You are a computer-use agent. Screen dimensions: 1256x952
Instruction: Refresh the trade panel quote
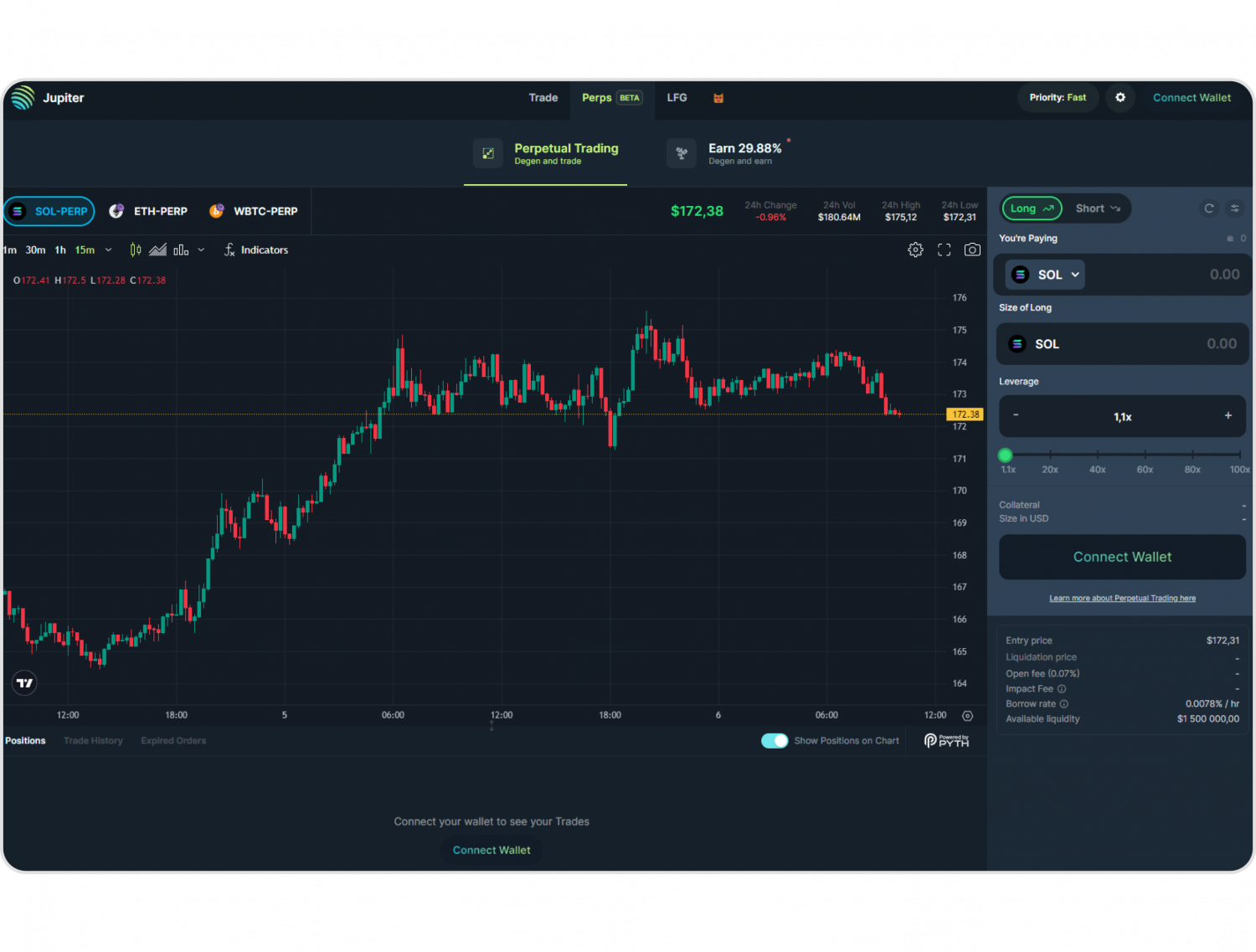point(1209,208)
